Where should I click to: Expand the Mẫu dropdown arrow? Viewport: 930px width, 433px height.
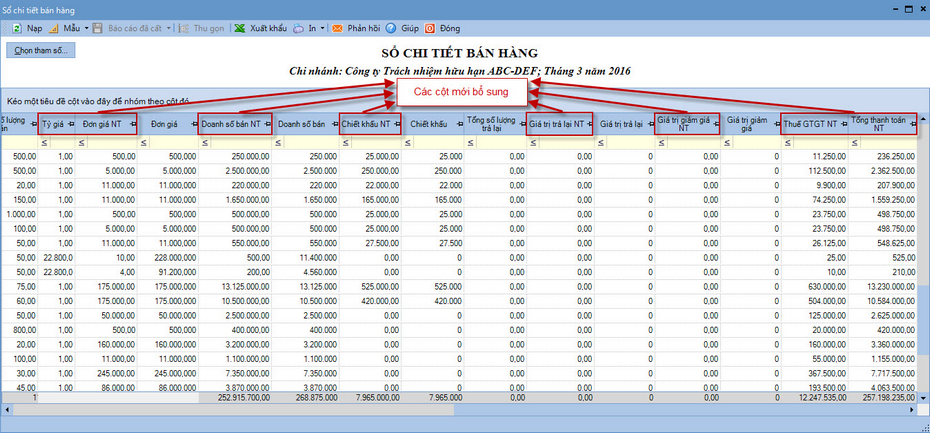click(86, 28)
